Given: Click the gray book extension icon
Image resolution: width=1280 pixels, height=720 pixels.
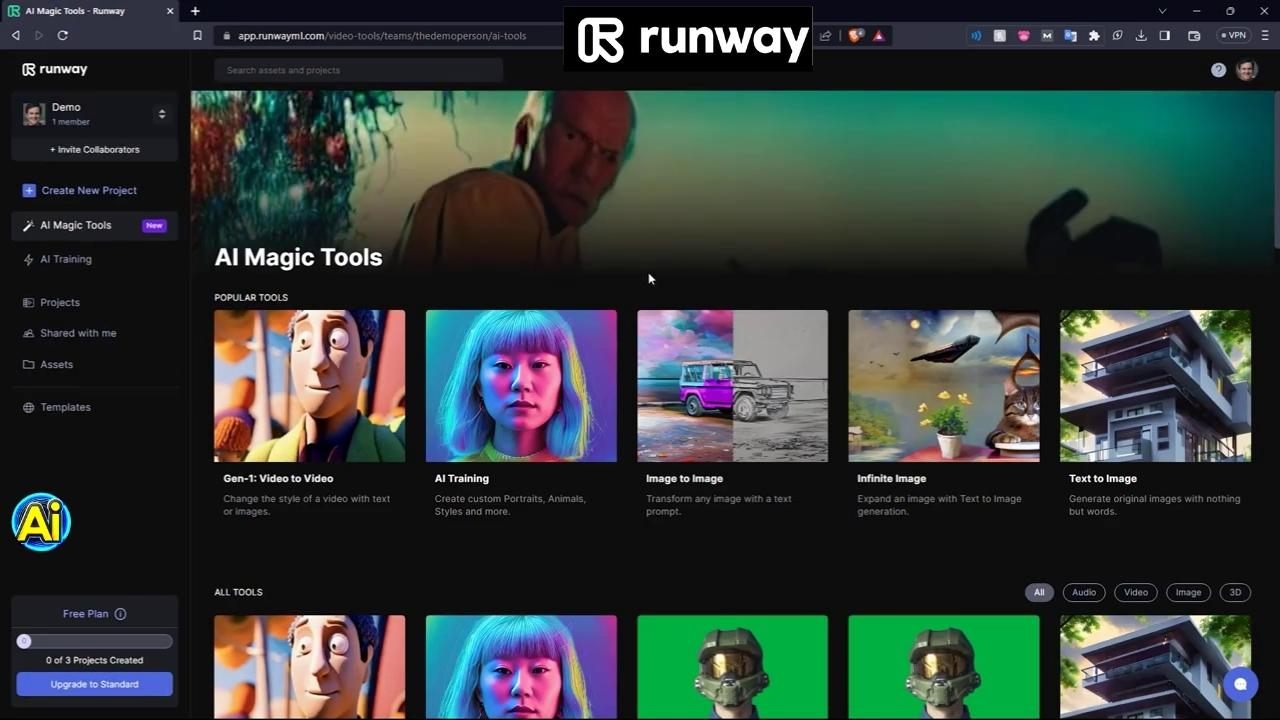Looking at the screenshot, I should 999,35.
